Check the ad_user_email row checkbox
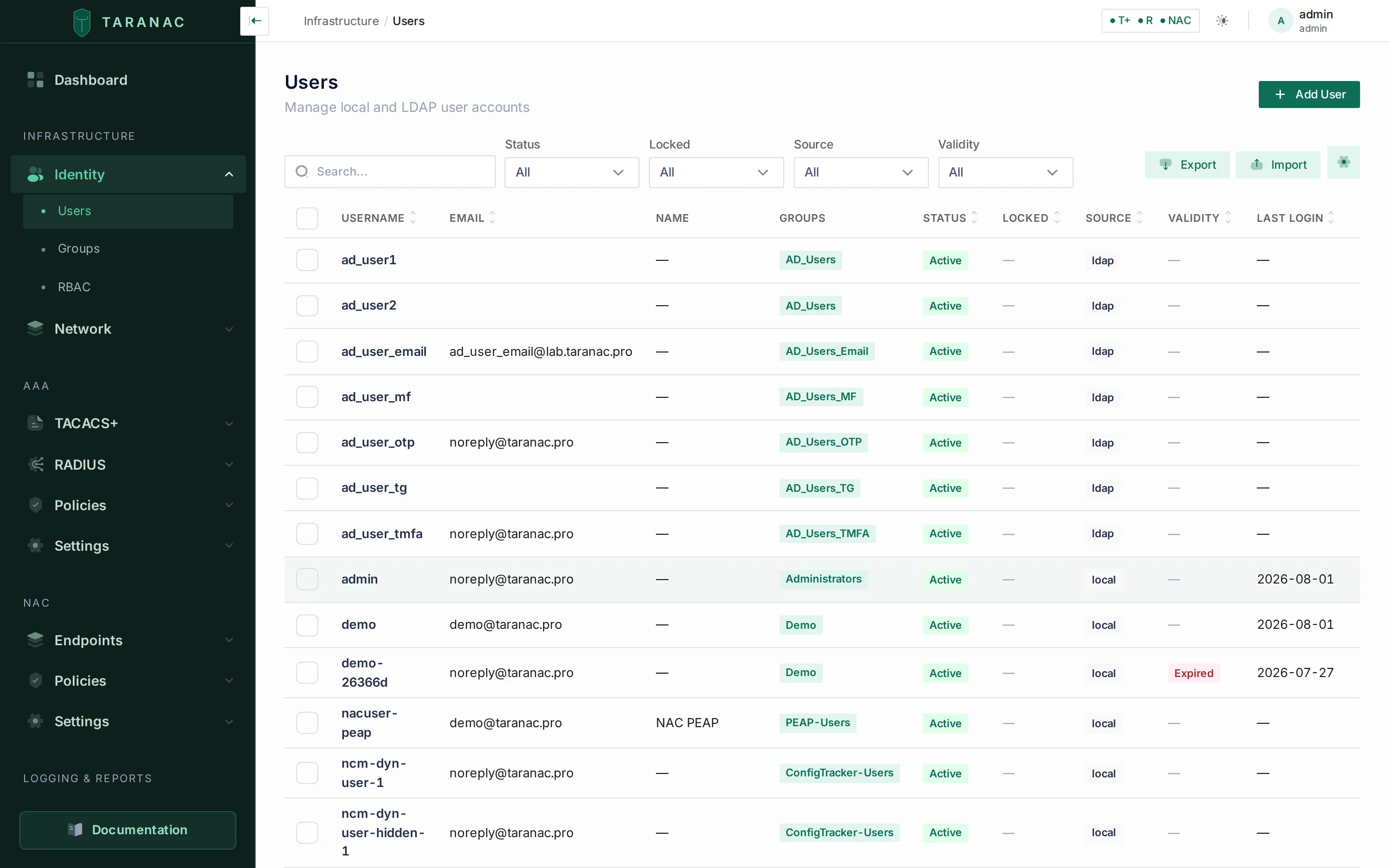The width and height of the screenshot is (1389, 868). (307, 352)
